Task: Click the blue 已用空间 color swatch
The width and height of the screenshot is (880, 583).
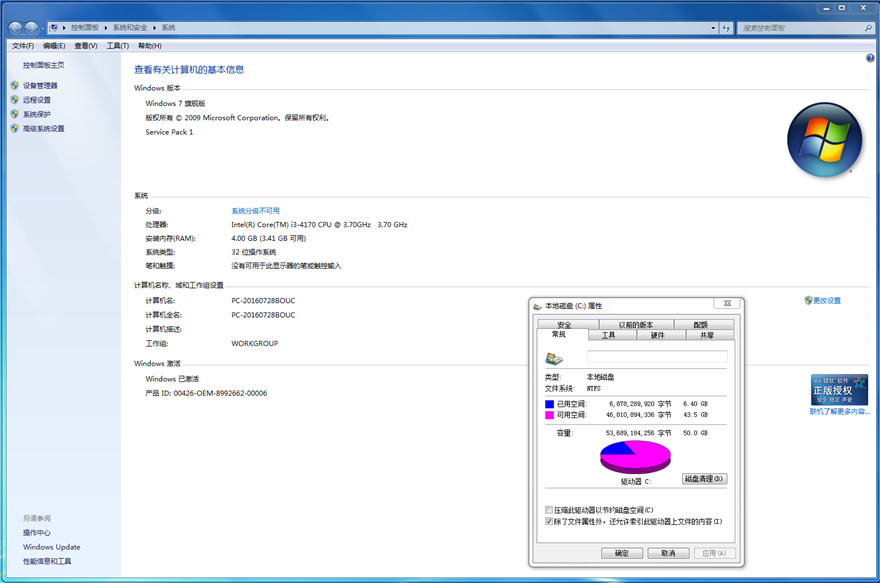Action: coord(549,404)
